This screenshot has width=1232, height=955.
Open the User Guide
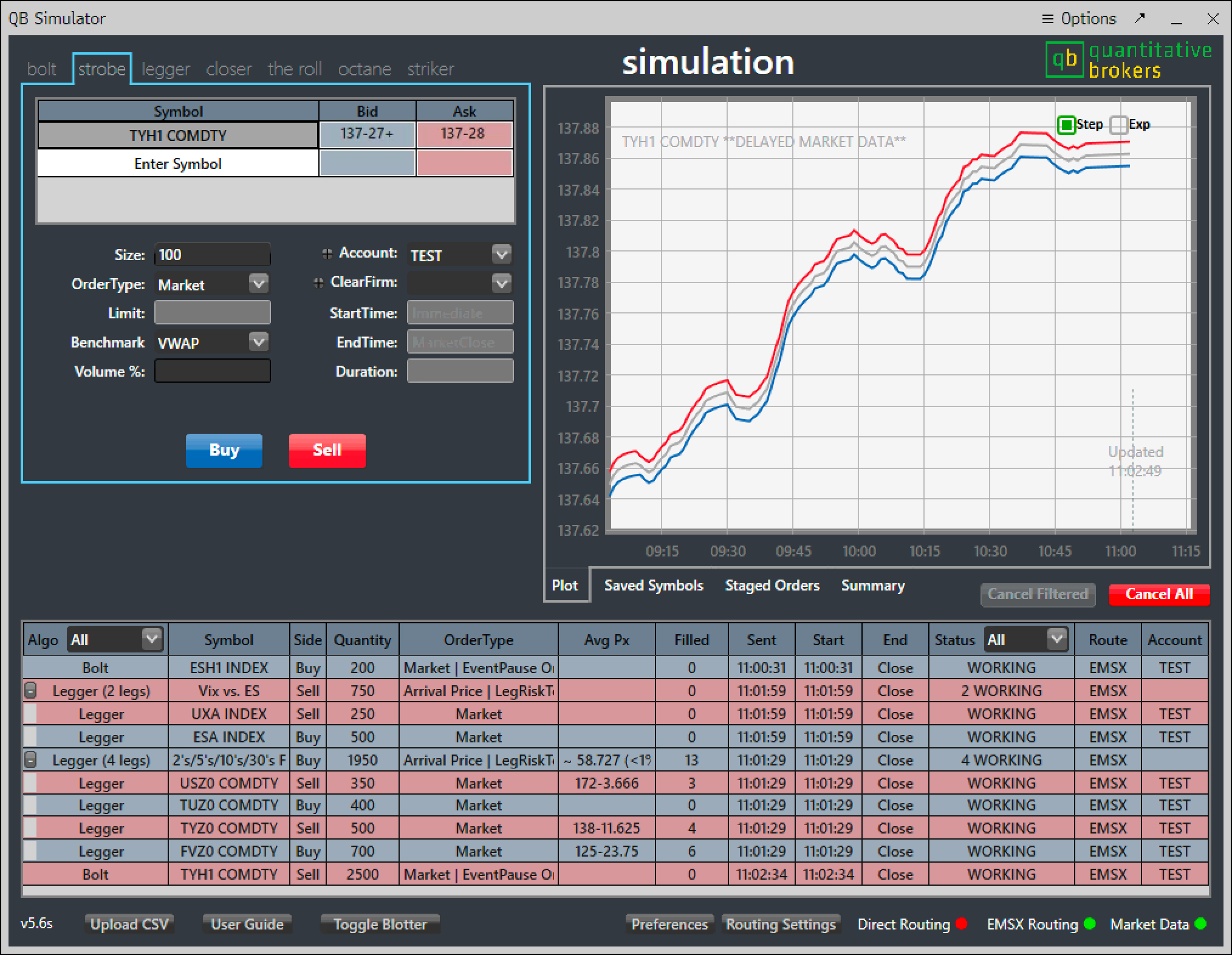coord(247,924)
